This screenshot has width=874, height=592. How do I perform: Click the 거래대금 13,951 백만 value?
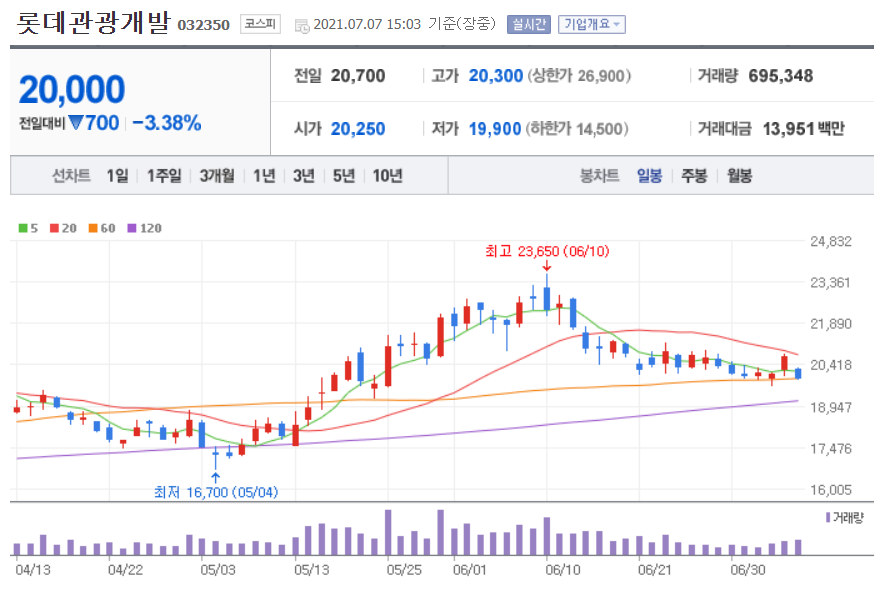(x=803, y=129)
